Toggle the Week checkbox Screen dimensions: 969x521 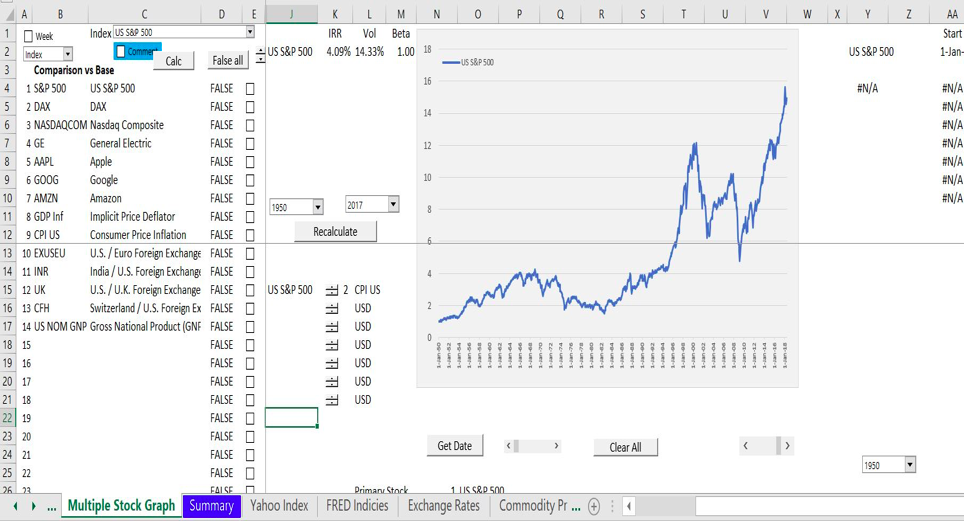pos(28,36)
